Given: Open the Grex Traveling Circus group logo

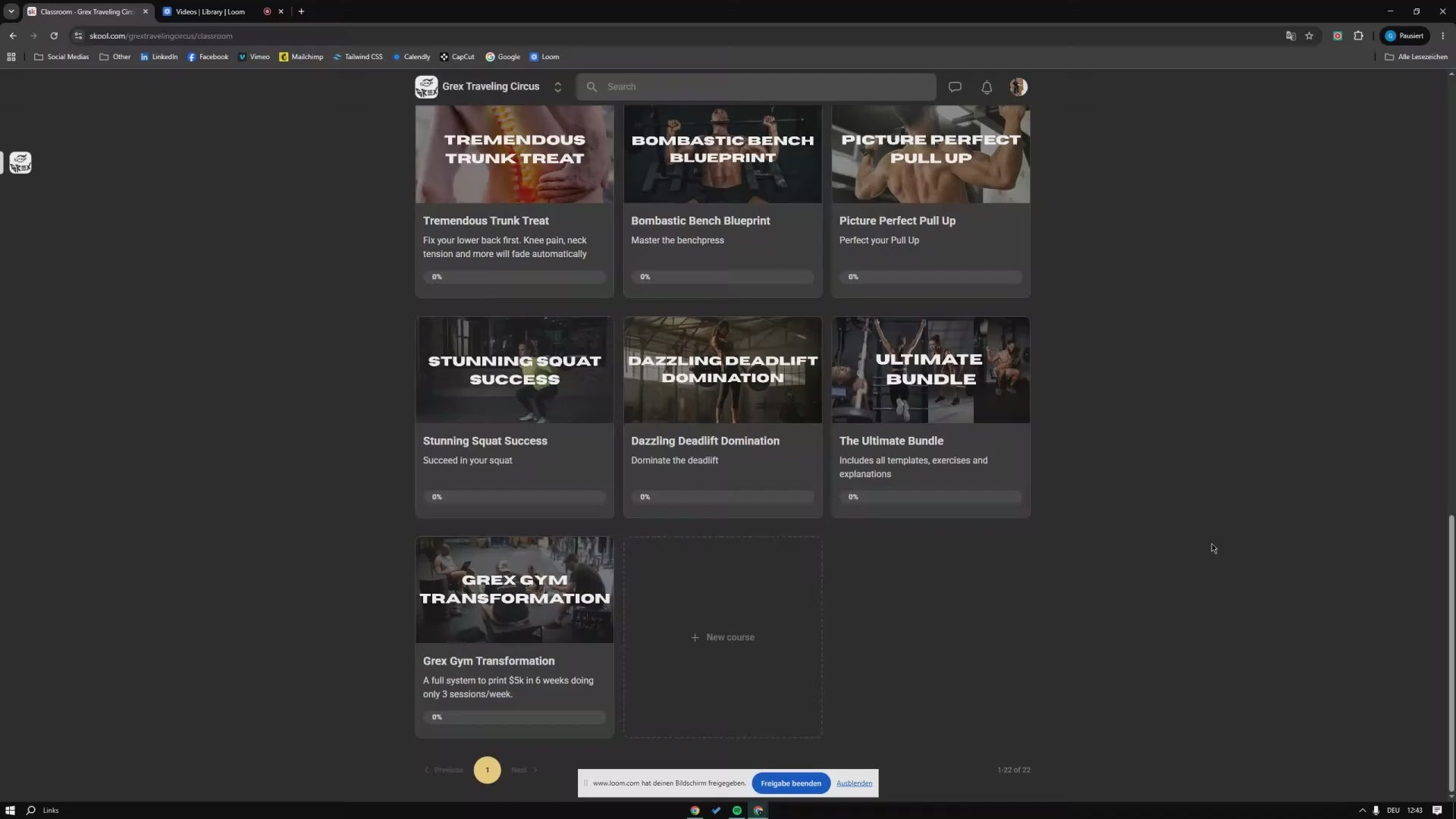Looking at the screenshot, I should point(426,87).
